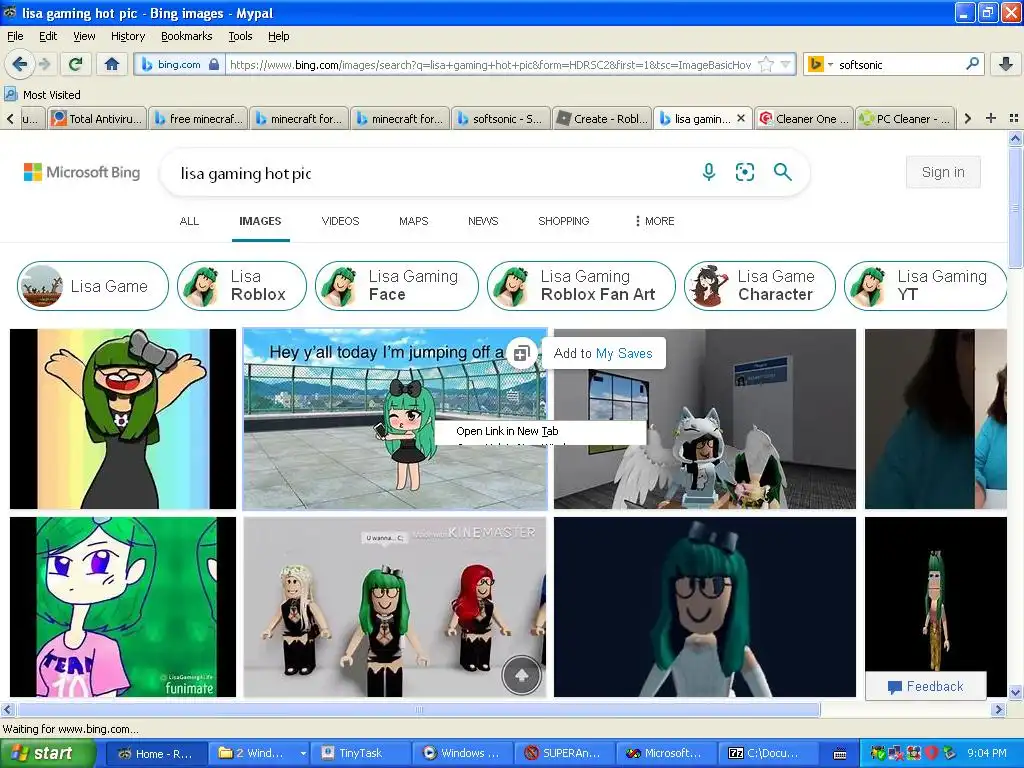Click the scroll to top arrow button
1024x768 pixels.
click(x=521, y=675)
